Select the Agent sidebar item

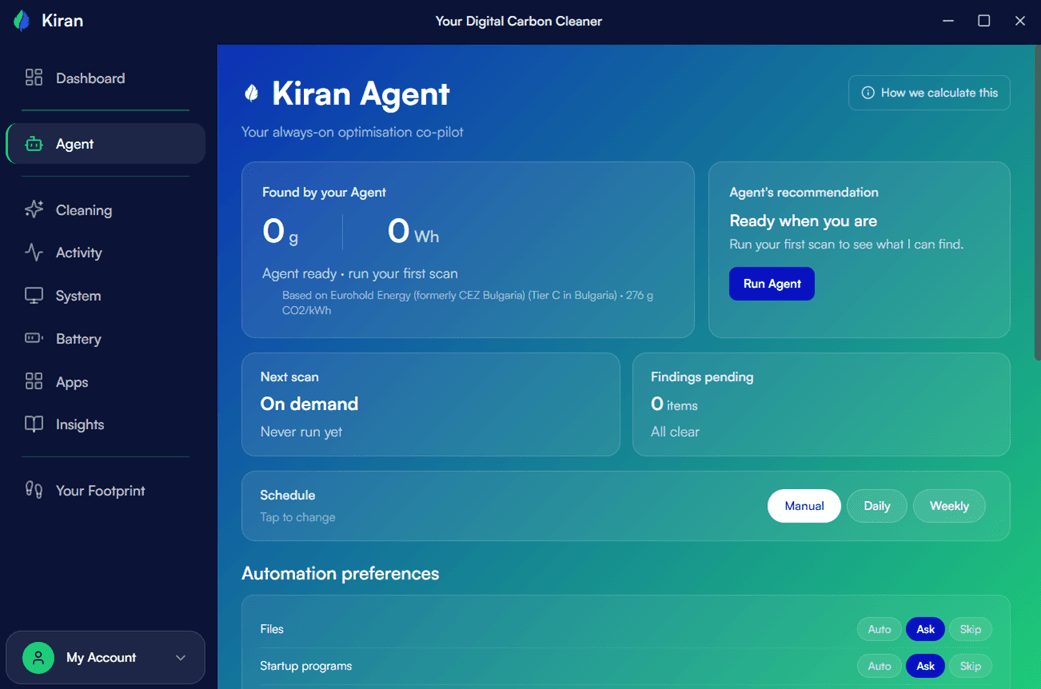pos(106,143)
